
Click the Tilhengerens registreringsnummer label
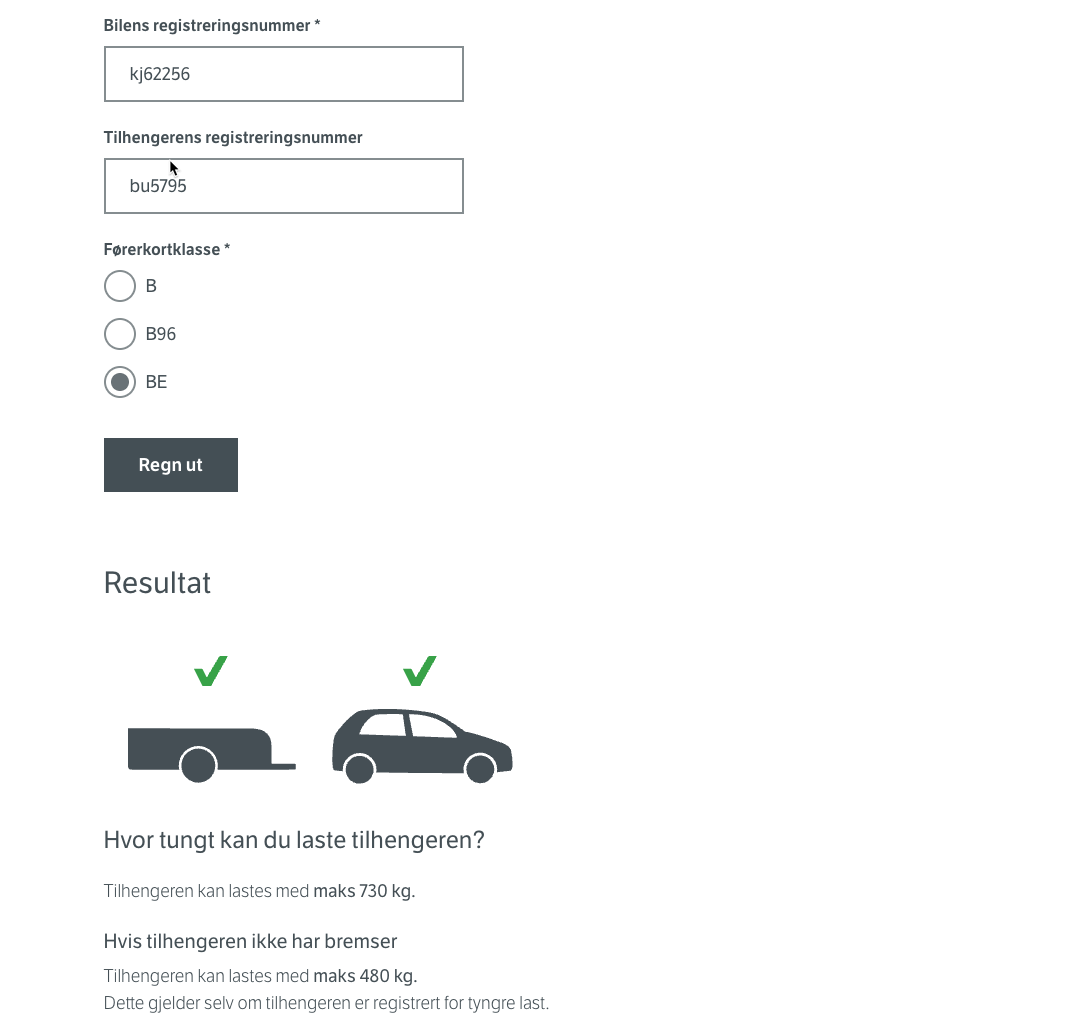pos(233,138)
